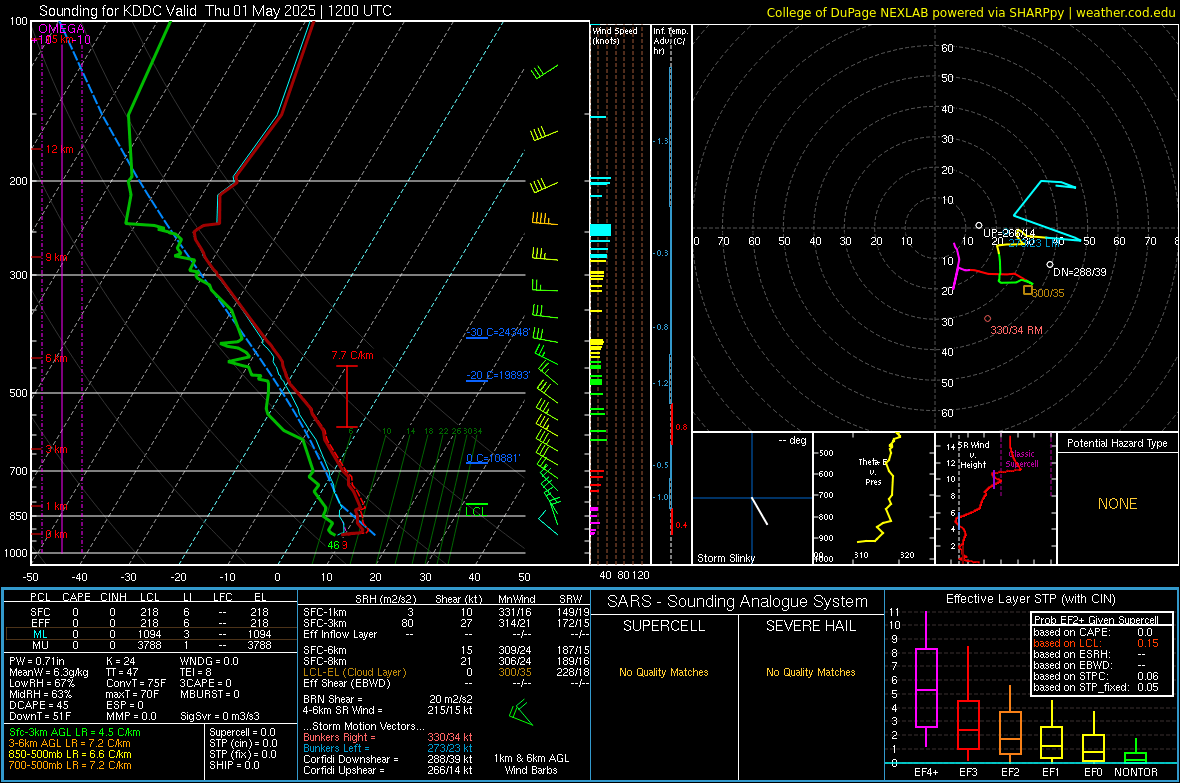The image size is (1180, 783).
Task: Click the OMEGA label
Action: [61, 29]
